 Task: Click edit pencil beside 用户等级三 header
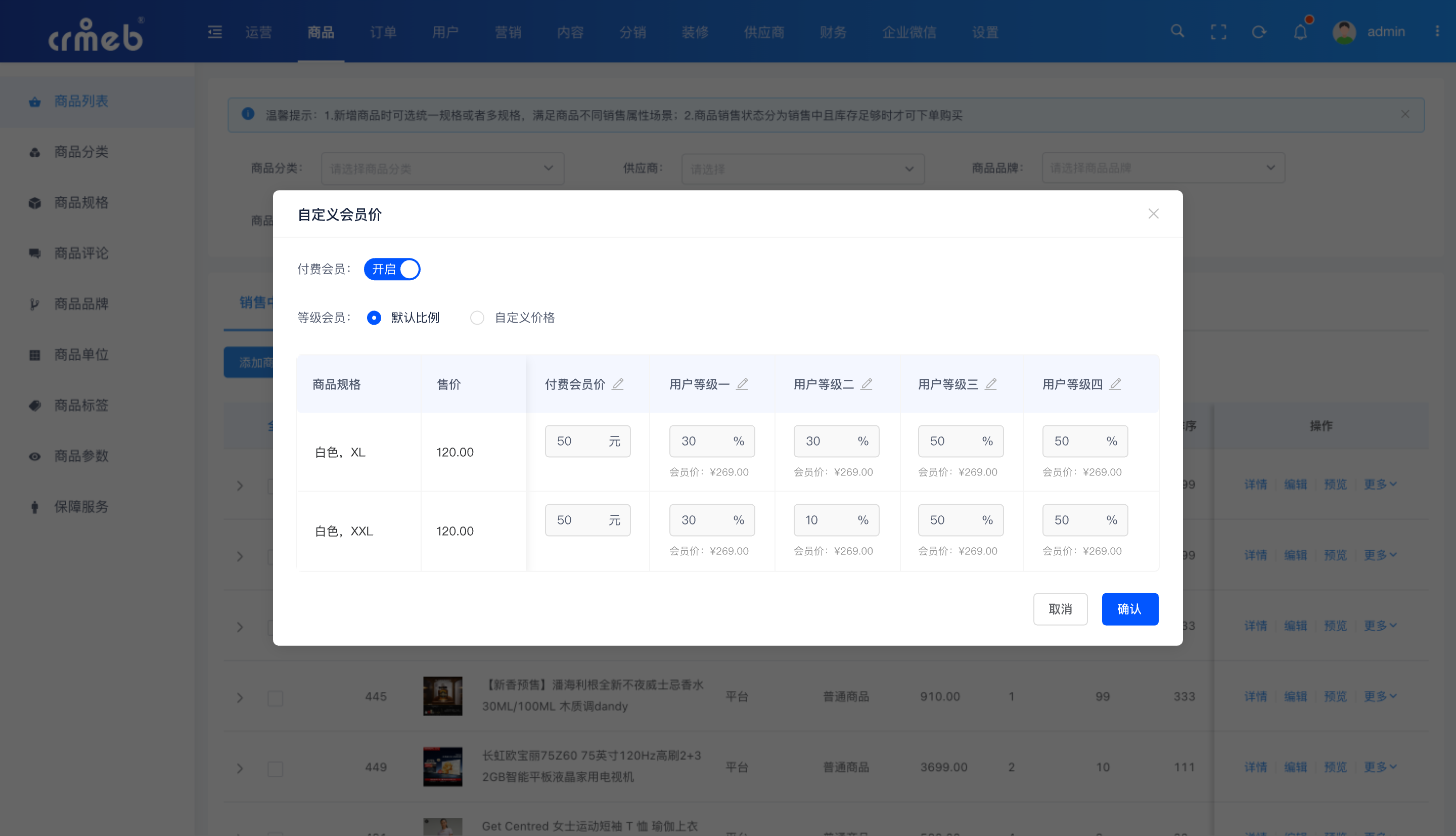(991, 384)
